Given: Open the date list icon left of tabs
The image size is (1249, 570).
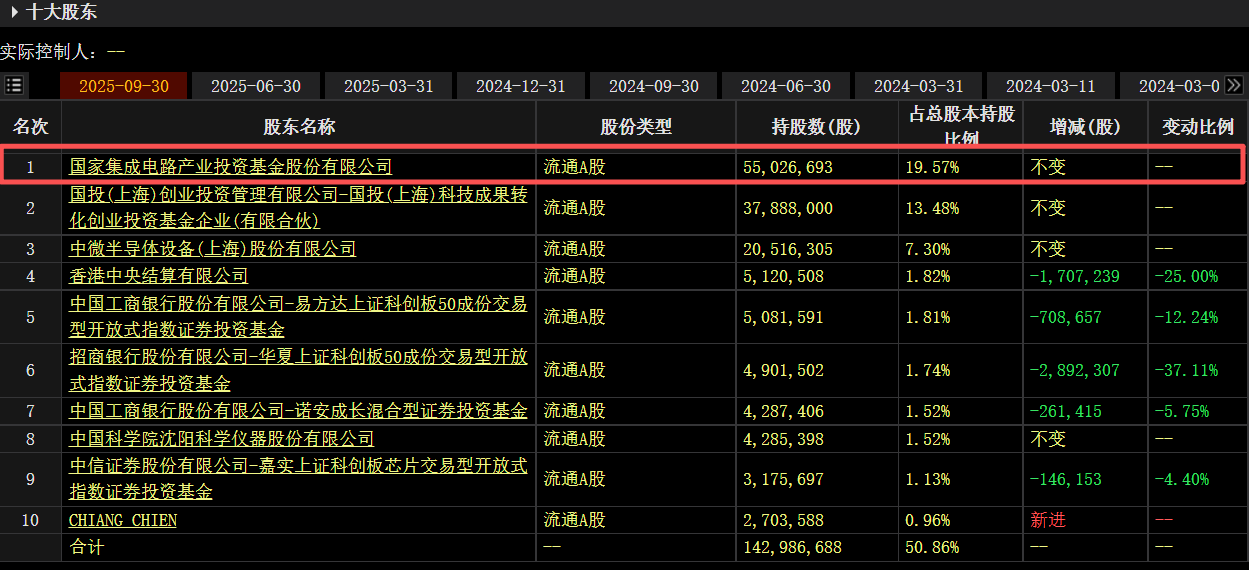Looking at the screenshot, I should (14, 85).
